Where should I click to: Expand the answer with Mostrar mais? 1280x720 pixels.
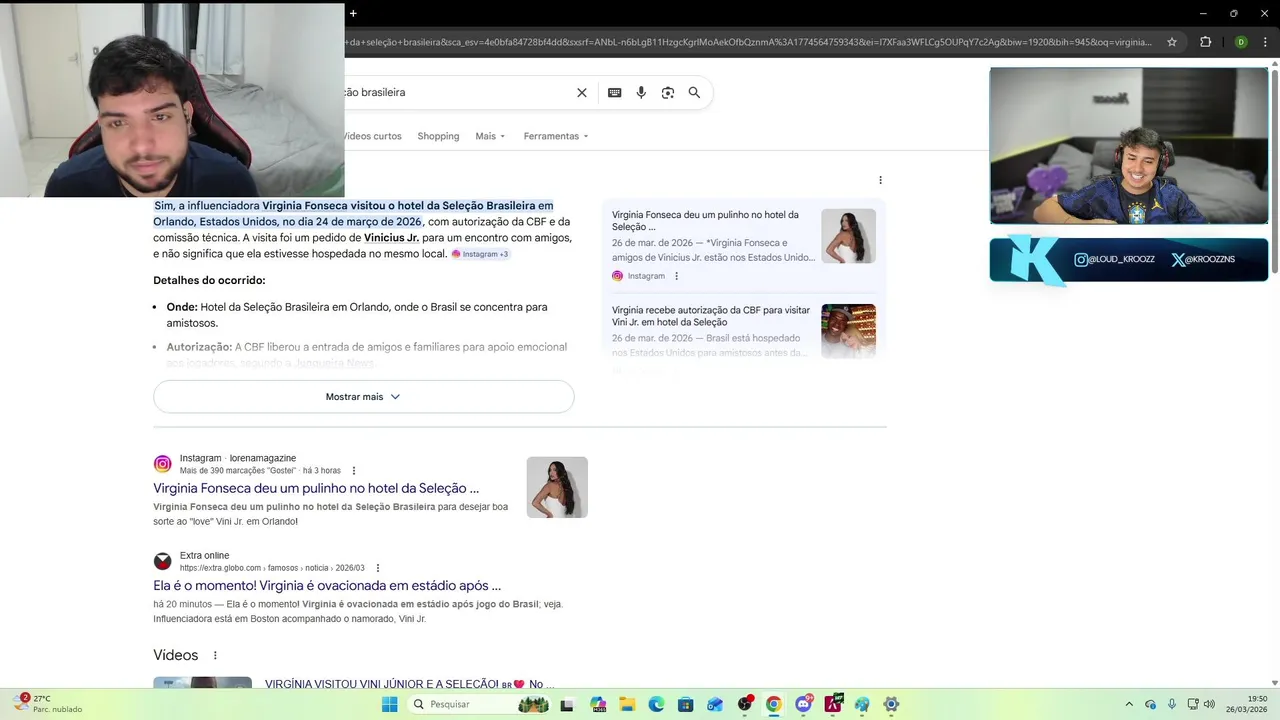click(x=363, y=397)
